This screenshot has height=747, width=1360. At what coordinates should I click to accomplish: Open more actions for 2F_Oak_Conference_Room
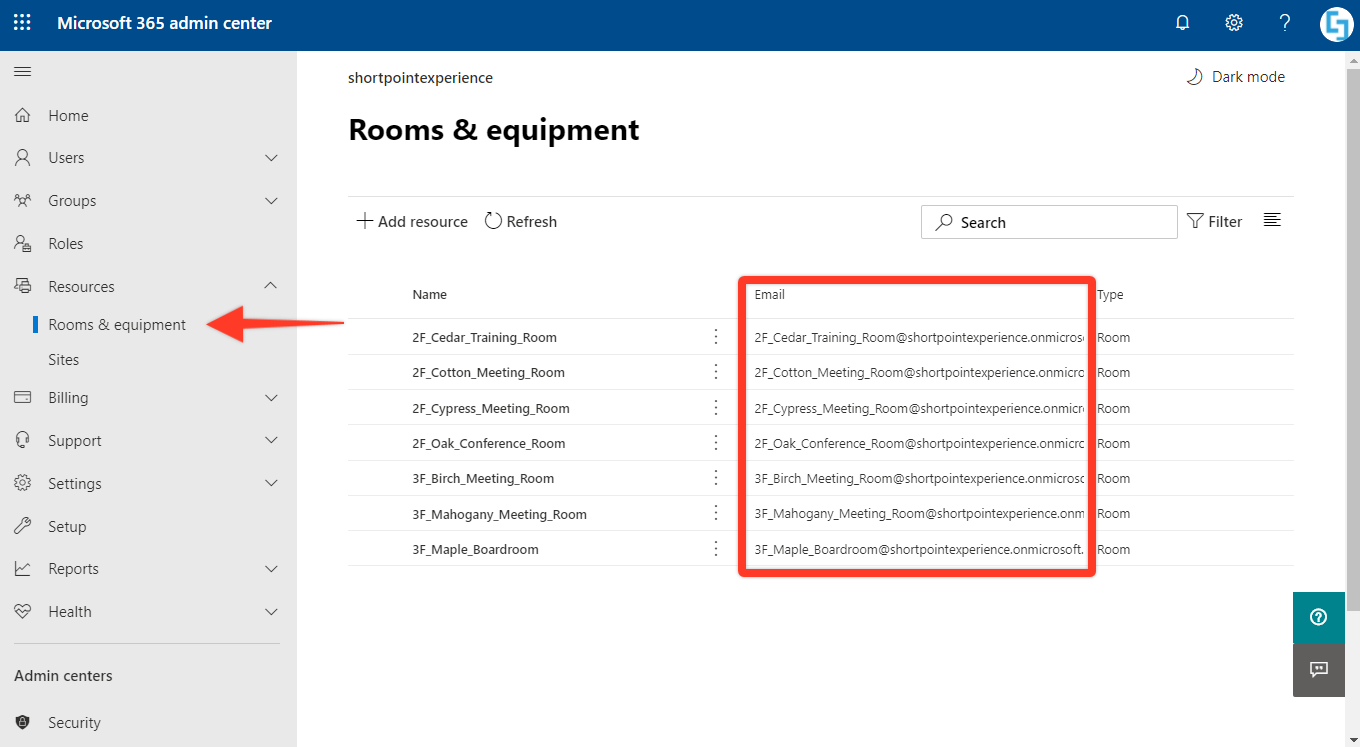pyautogui.click(x=716, y=442)
